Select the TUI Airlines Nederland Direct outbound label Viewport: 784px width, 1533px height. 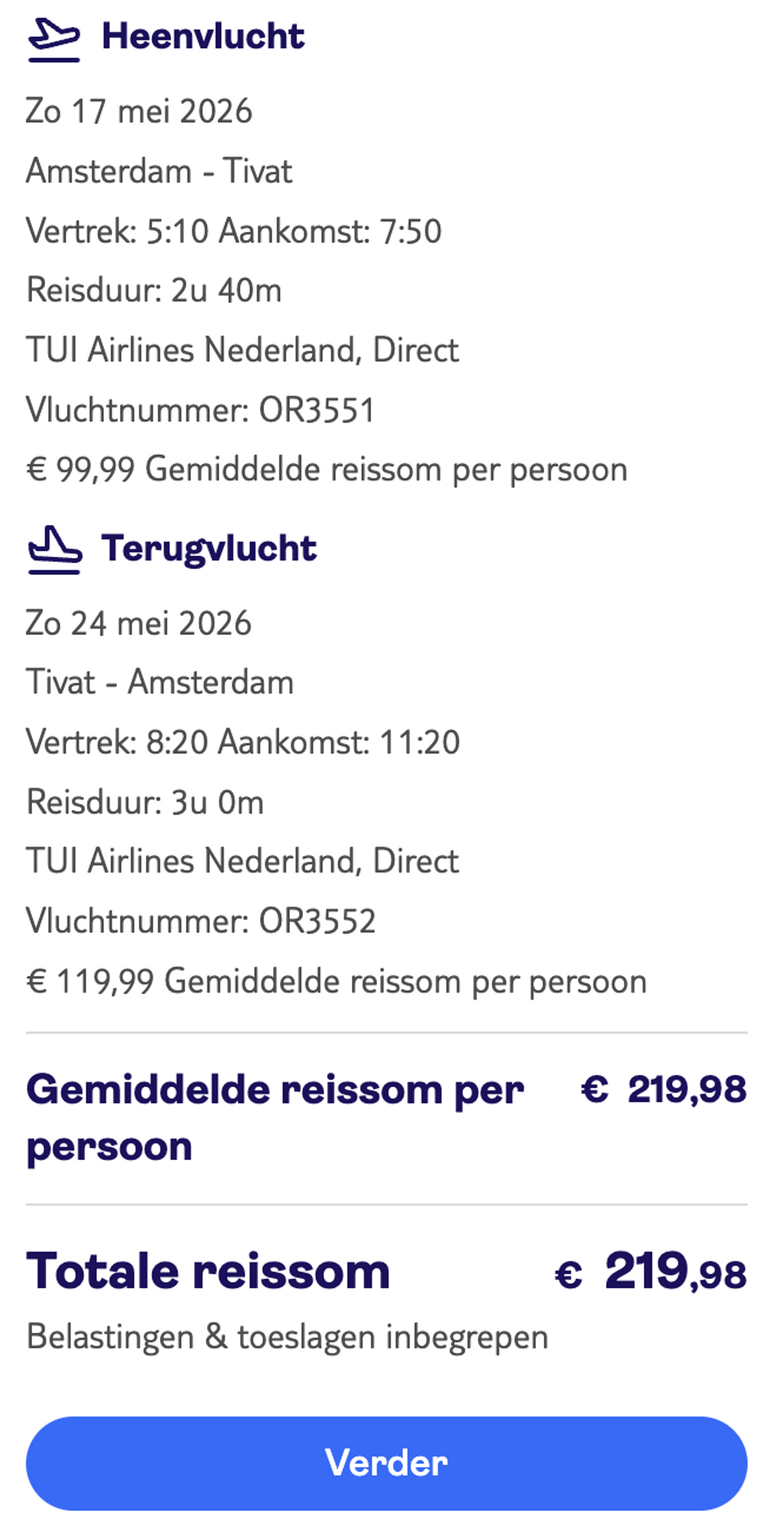pyautogui.click(x=244, y=350)
